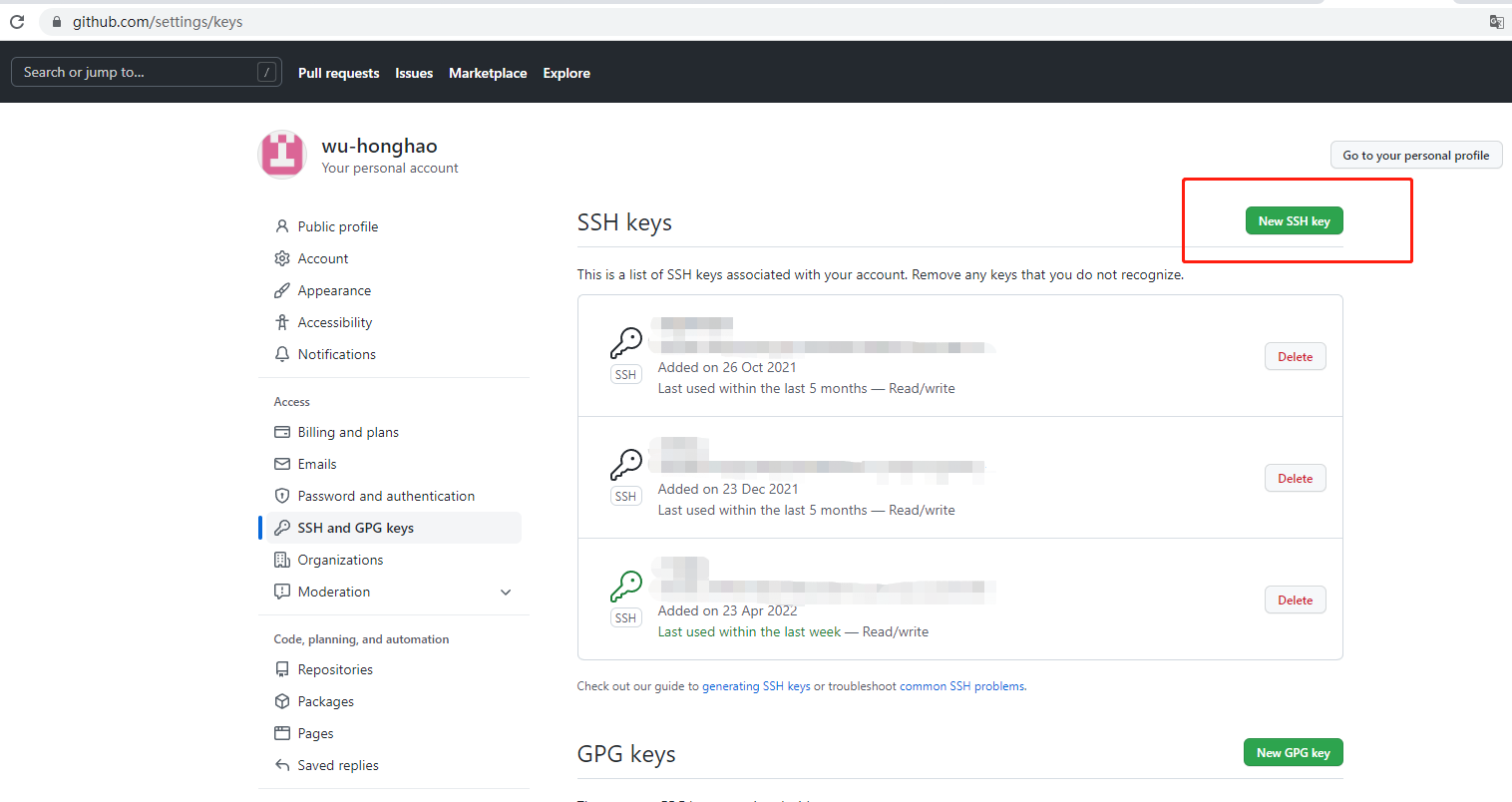
Task: Click 'Last used within the last week' text
Action: coord(749,631)
